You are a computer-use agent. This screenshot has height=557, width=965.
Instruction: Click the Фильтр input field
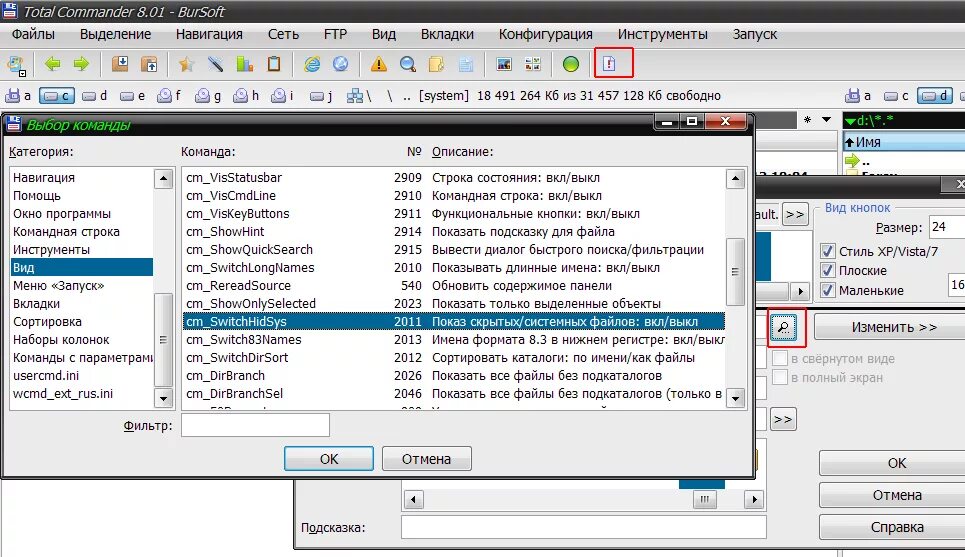[255, 425]
